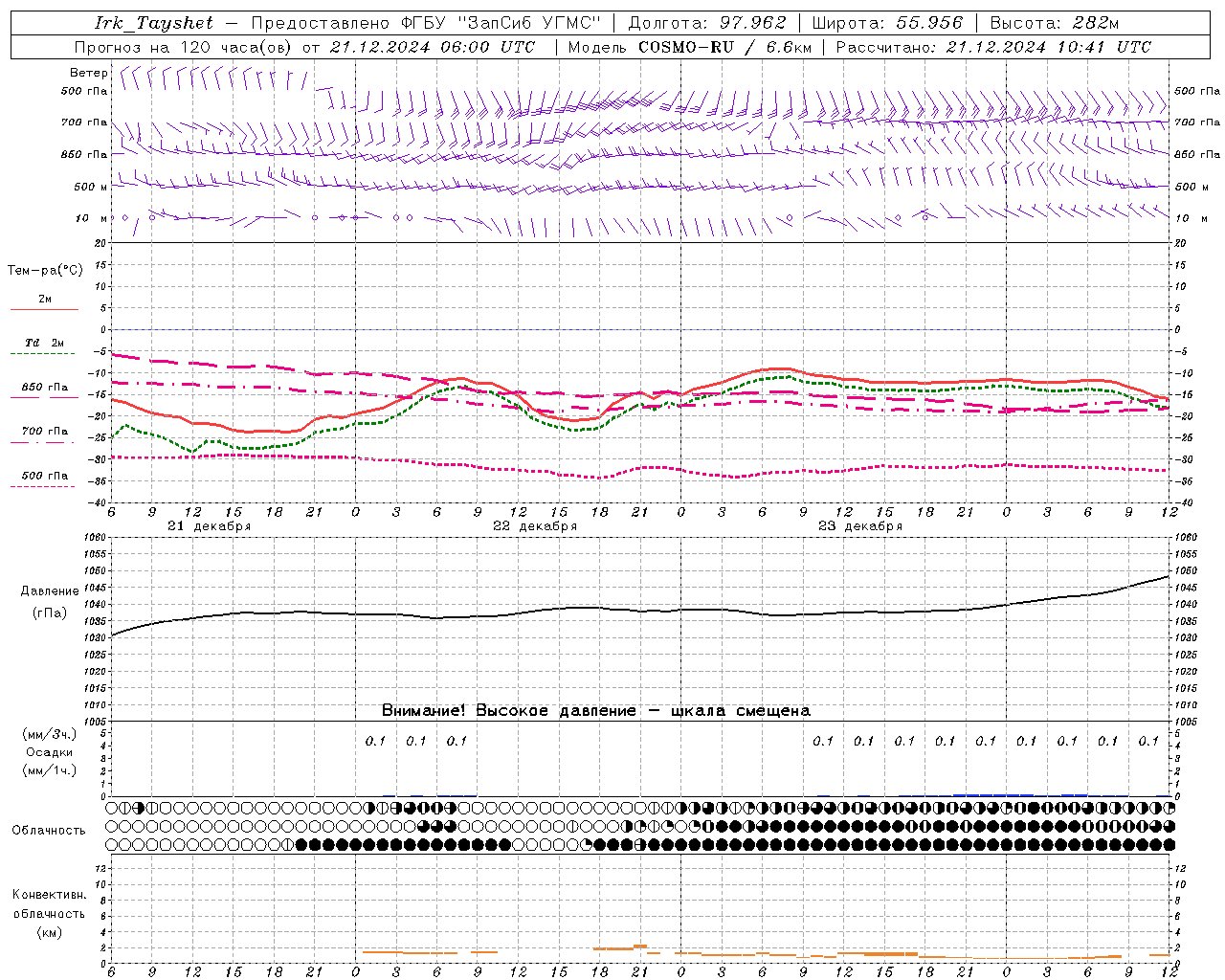1225x980 pixels.
Task: Select the Модель COSMO-RU / 6.6км text
Action: coord(690,47)
